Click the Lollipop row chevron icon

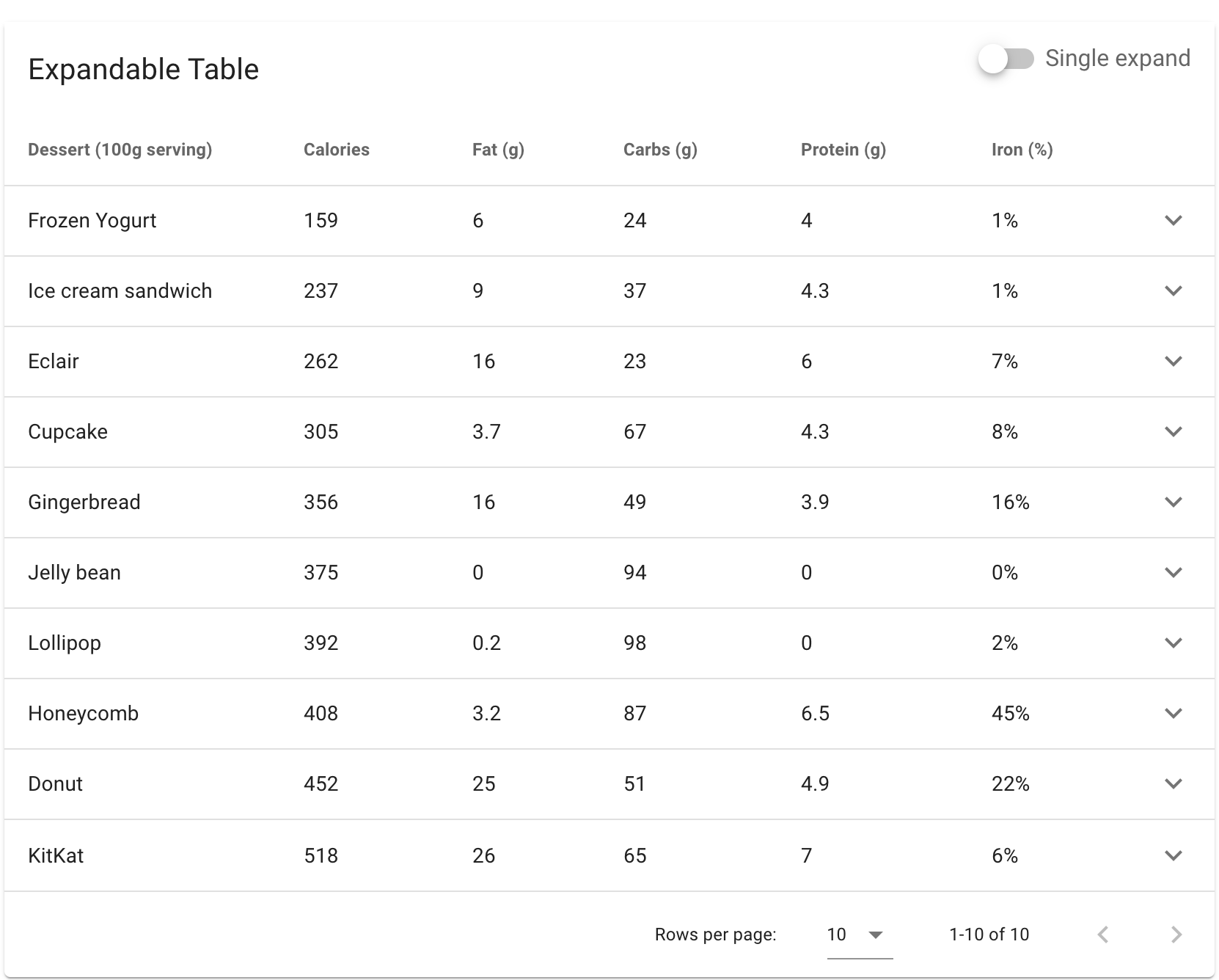coord(1173,643)
